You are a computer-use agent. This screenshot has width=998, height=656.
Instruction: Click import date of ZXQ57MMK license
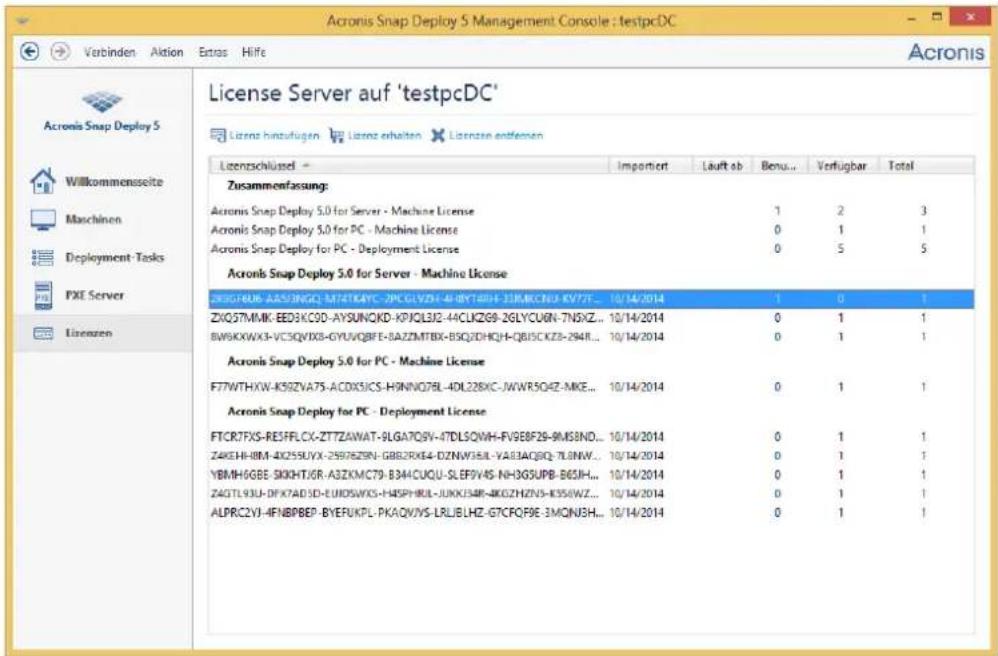[636, 318]
